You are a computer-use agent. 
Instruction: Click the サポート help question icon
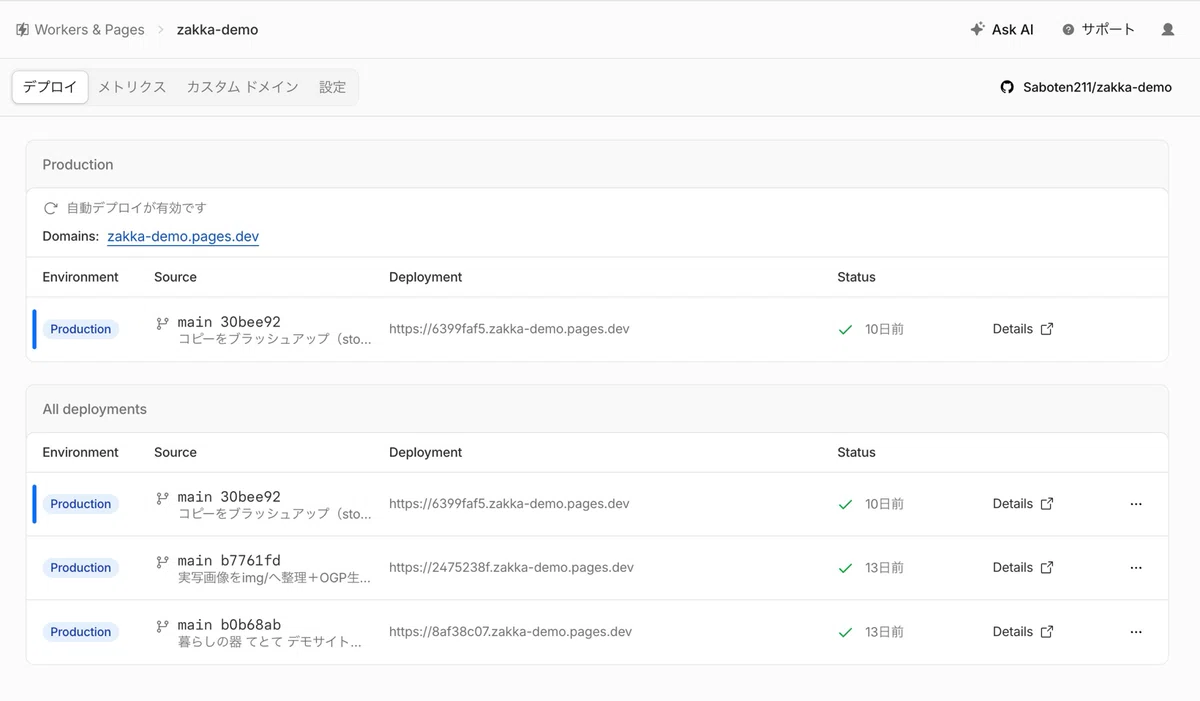[1068, 30]
